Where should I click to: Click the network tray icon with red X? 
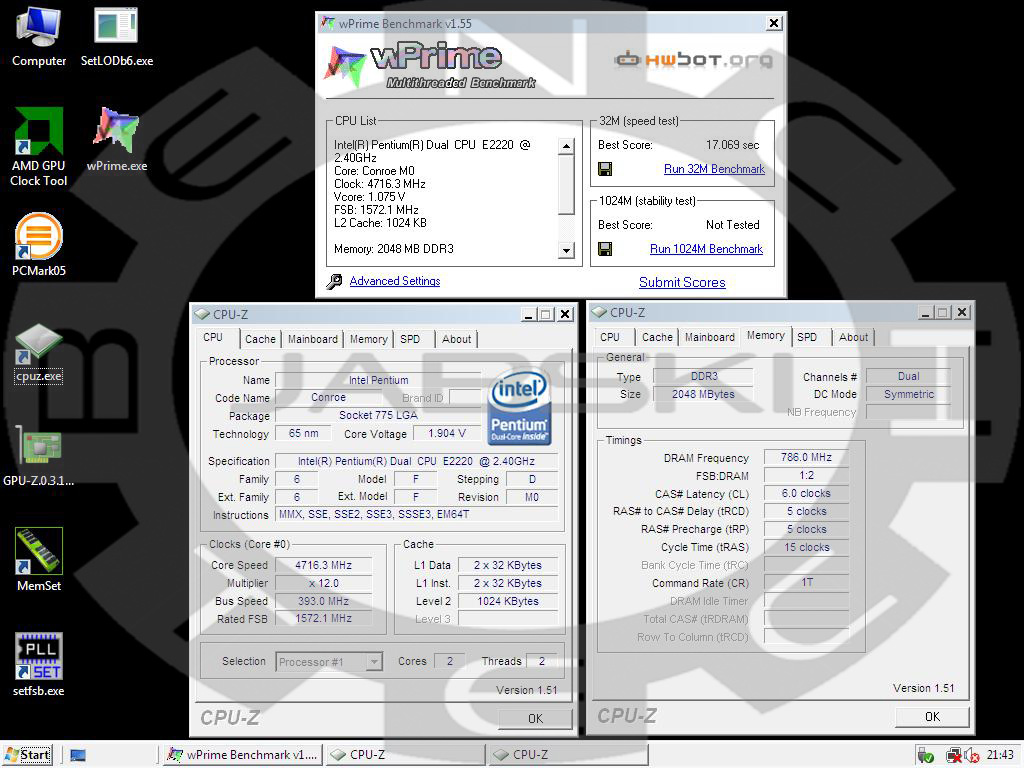click(x=953, y=756)
